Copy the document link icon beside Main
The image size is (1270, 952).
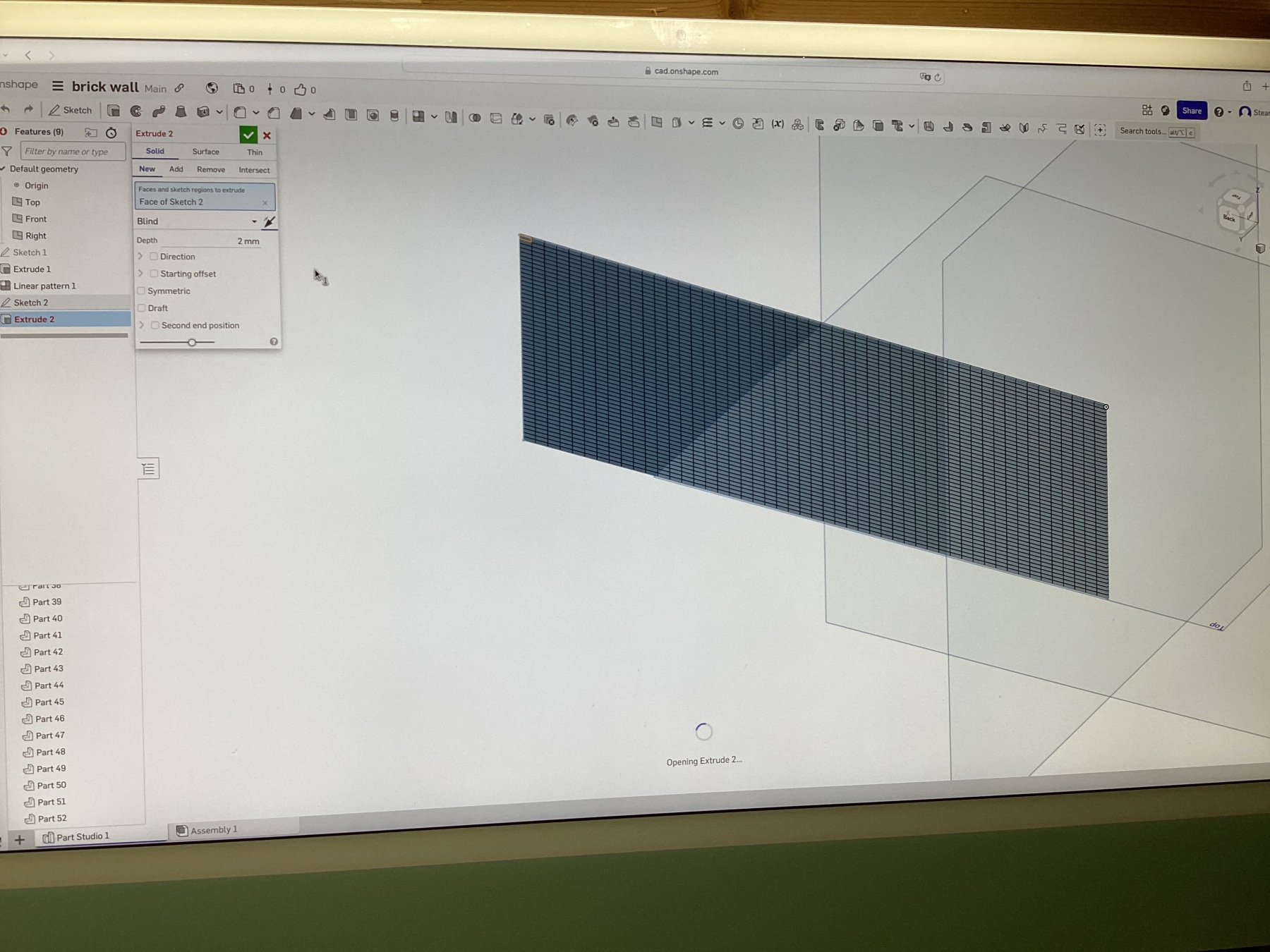coord(179,88)
